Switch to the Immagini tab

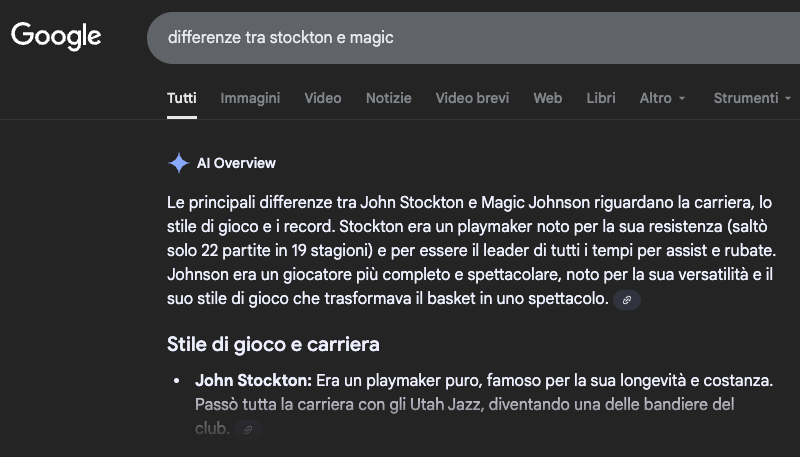pyautogui.click(x=250, y=98)
